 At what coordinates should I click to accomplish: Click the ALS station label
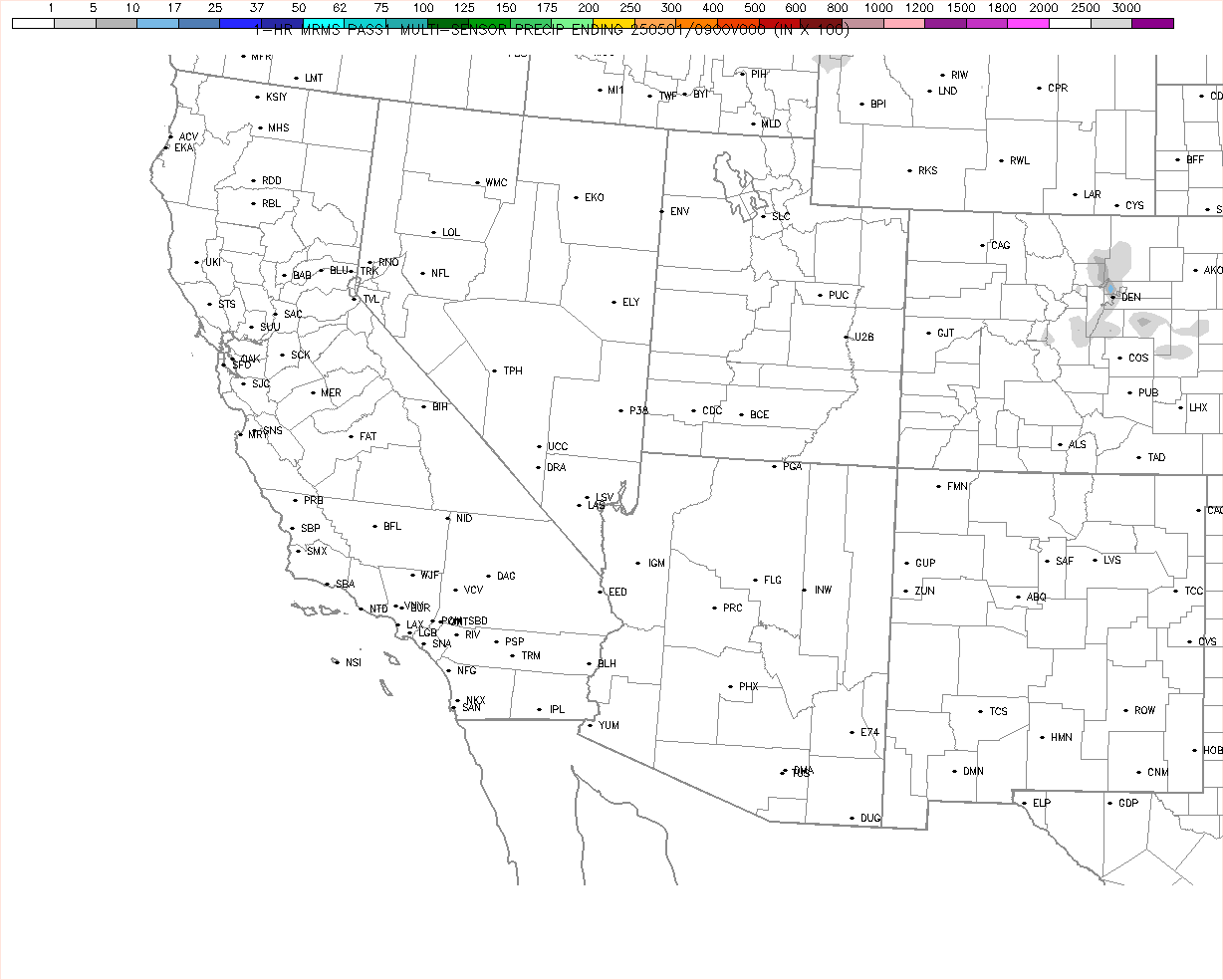coord(1078,445)
